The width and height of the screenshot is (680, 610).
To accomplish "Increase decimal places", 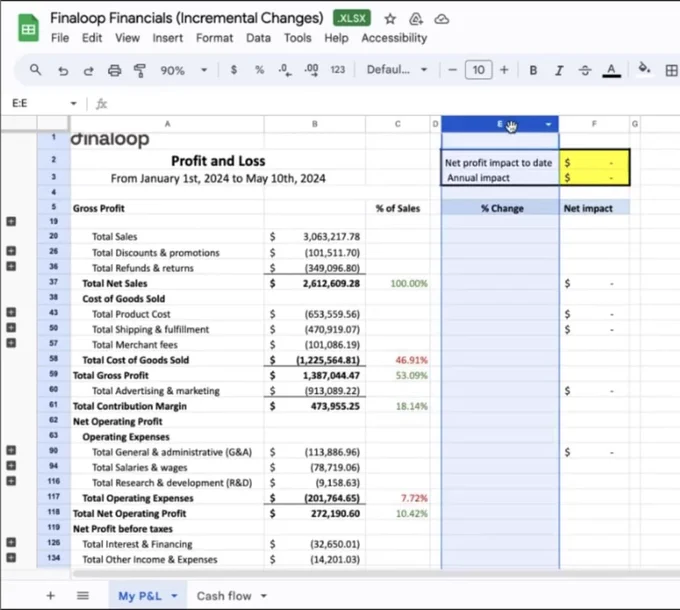I will (311, 70).
